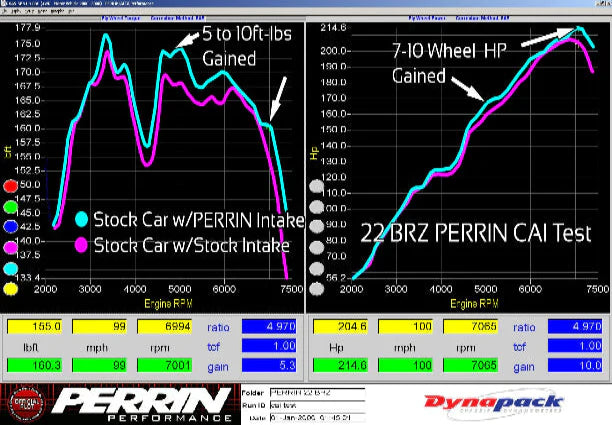Toggle the magenta run circle on torque graph
This screenshot has width=612, height=425.
(x=11, y=247)
